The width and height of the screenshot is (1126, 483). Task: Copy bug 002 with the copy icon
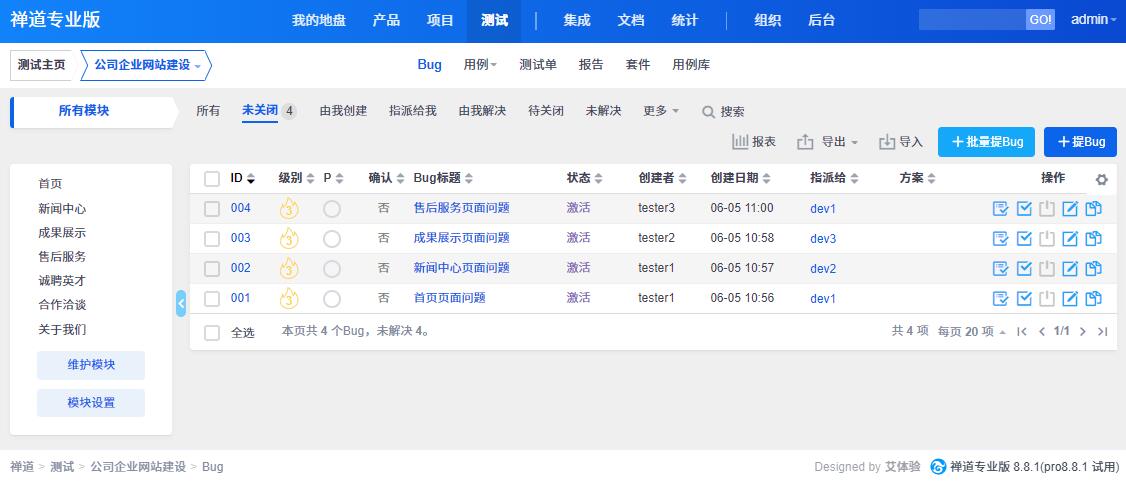click(1094, 268)
